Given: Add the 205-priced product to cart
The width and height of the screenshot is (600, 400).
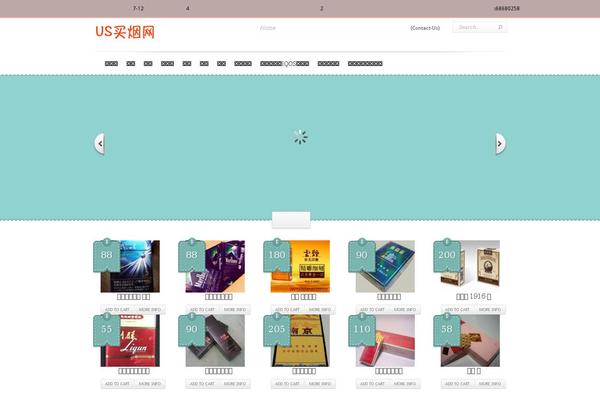Looking at the screenshot, I should point(287,384).
